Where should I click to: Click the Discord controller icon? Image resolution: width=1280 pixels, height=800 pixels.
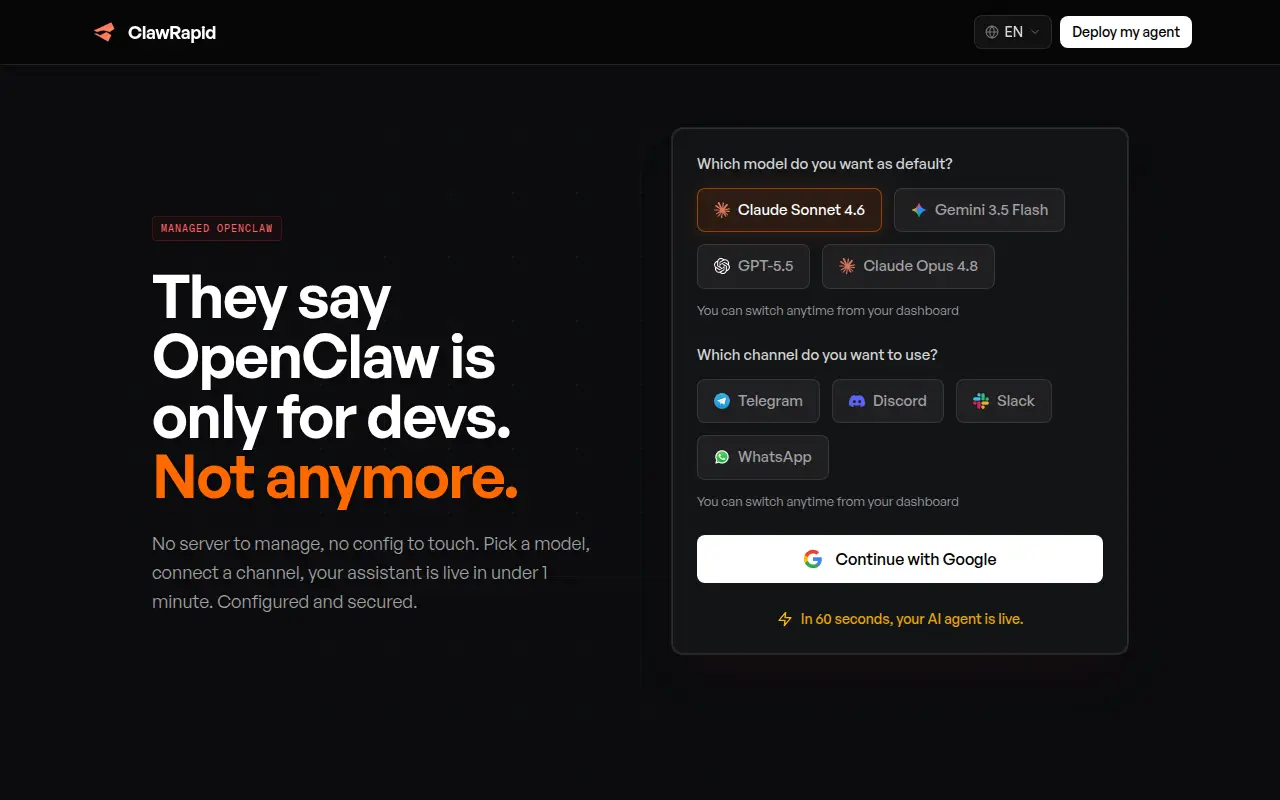coord(857,401)
